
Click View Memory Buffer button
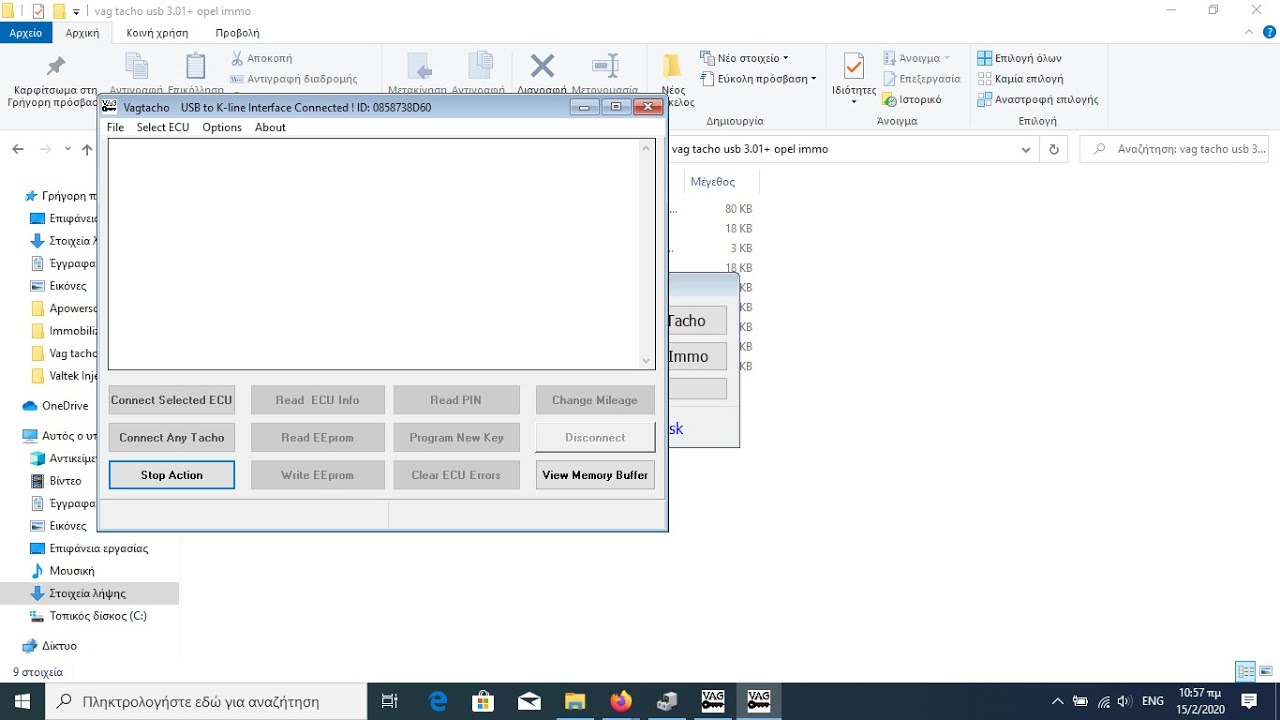pyautogui.click(x=595, y=475)
